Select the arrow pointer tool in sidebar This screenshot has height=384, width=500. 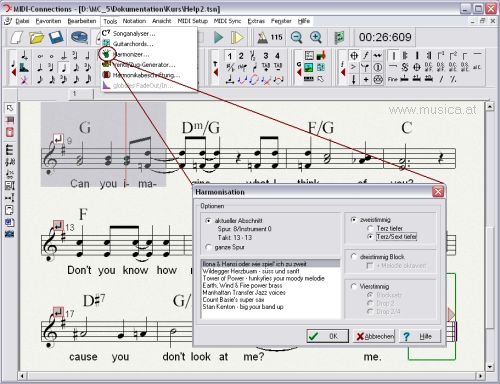[x=10, y=108]
